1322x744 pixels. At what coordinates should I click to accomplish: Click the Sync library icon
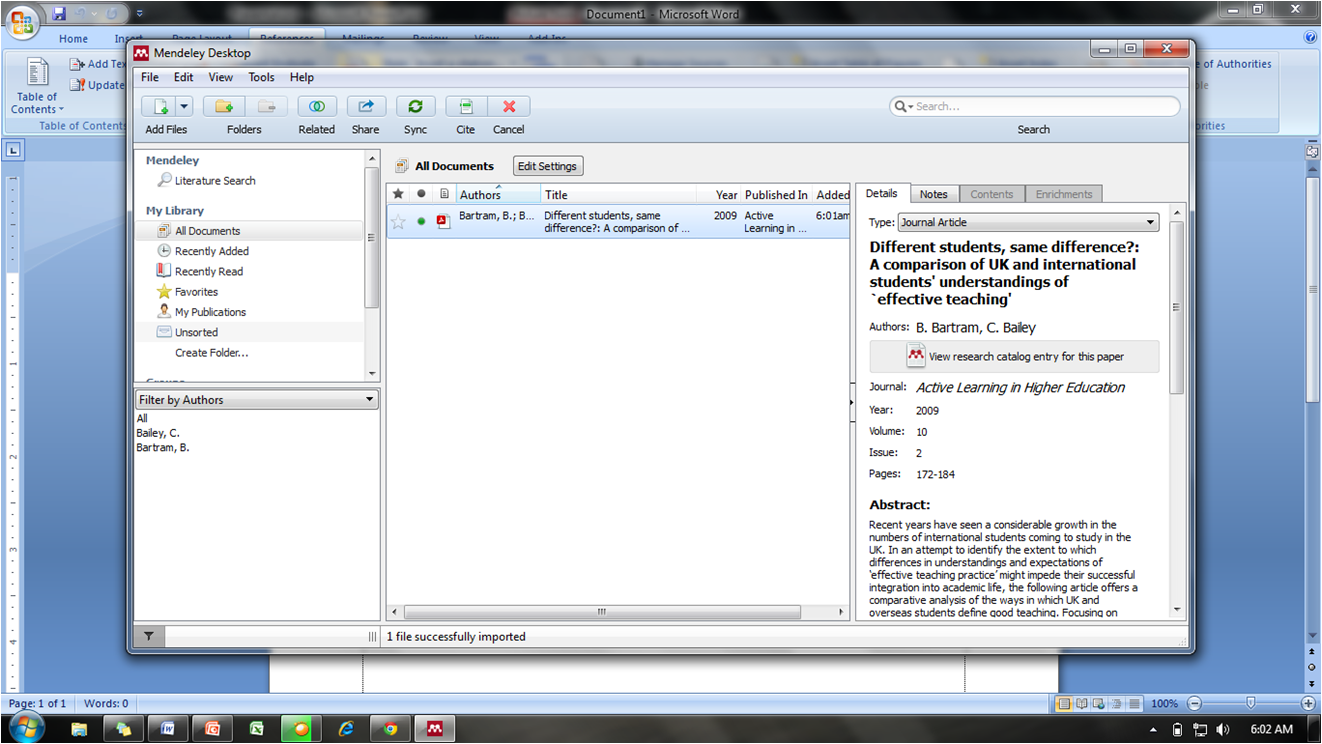pyautogui.click(x=415, y=106)
